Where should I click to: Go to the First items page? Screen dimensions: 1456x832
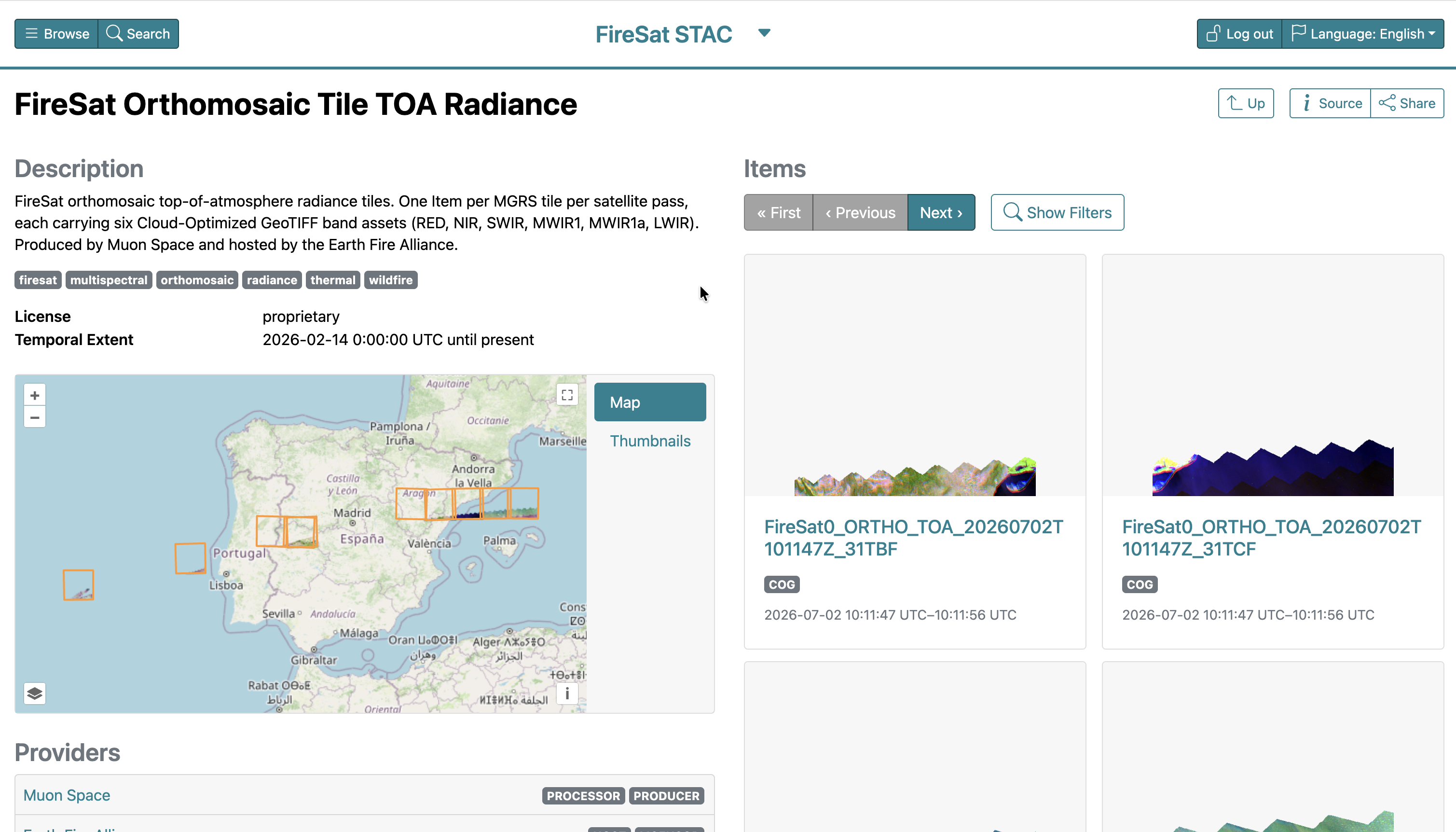point(779,212)
